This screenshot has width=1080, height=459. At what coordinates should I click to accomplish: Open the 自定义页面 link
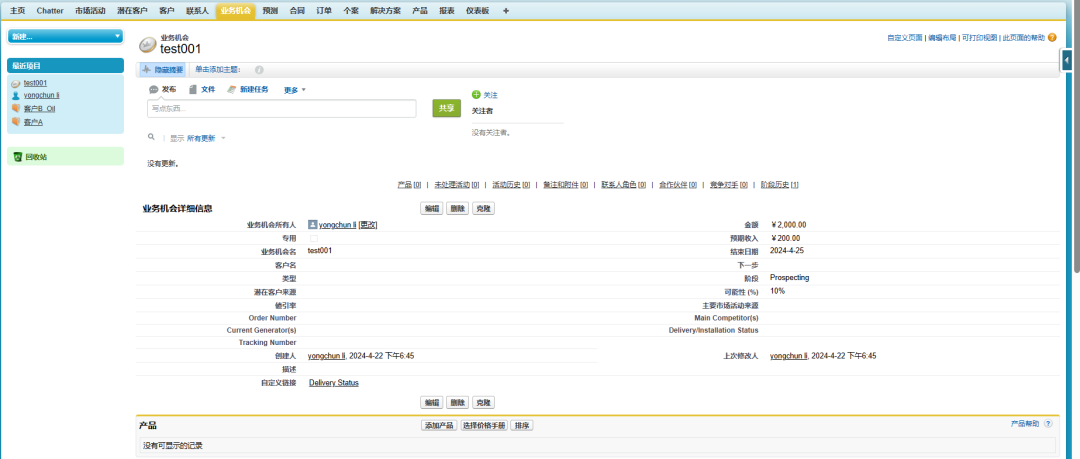tap(904, 38)
